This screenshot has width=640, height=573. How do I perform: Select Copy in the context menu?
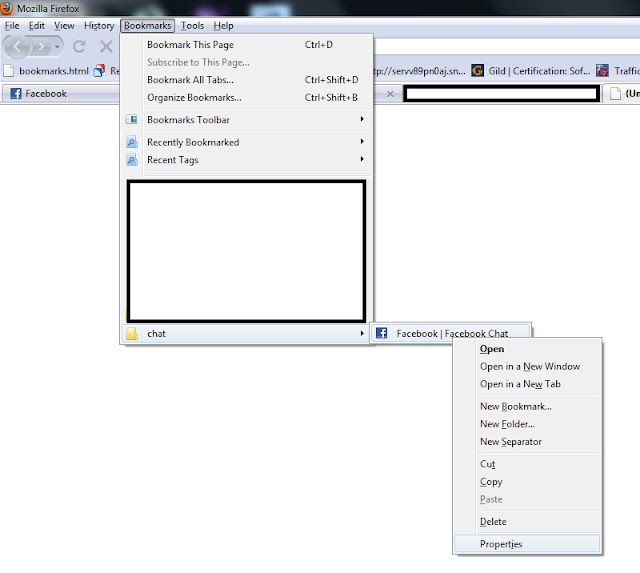[527, 482]
